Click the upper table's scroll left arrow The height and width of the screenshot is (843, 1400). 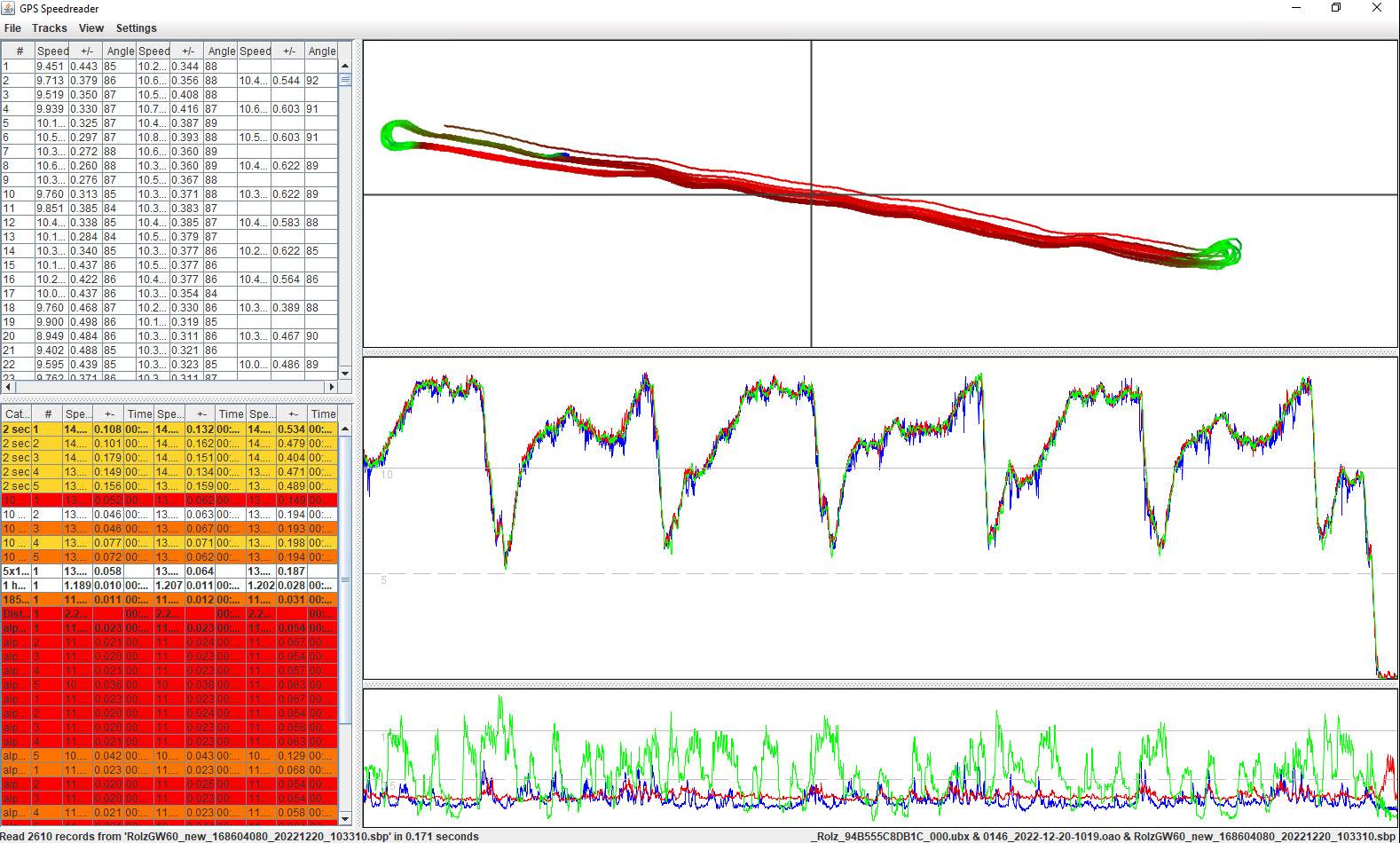pos(9,387)
